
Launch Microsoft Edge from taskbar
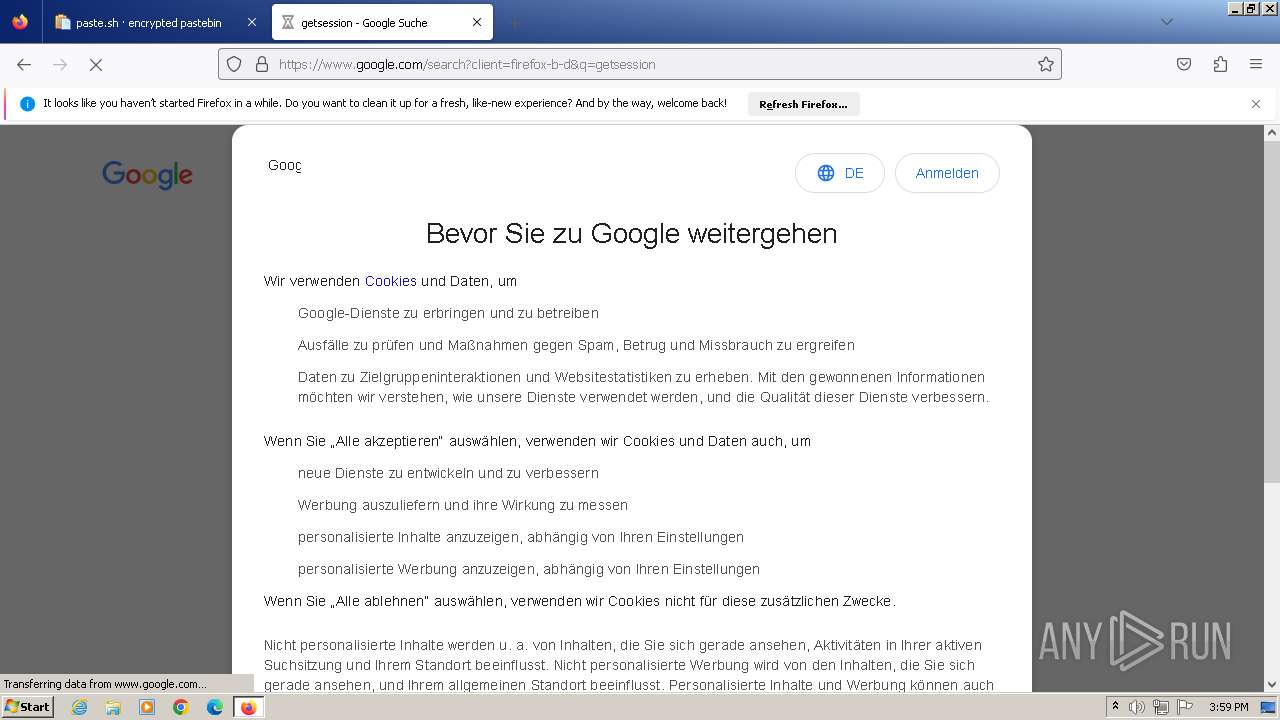[x=215, y=707]
